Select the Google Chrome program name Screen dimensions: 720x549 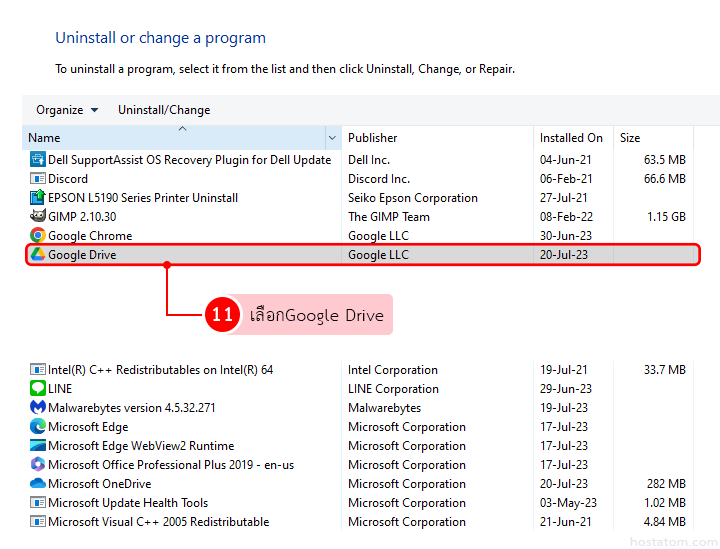(x=90, y=235)
